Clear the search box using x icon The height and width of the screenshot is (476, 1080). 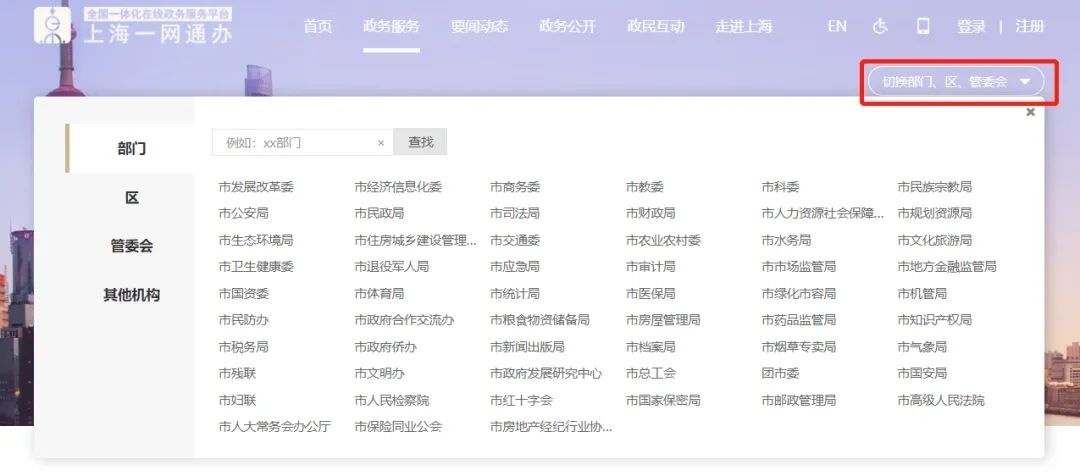[x=381, y=143]
